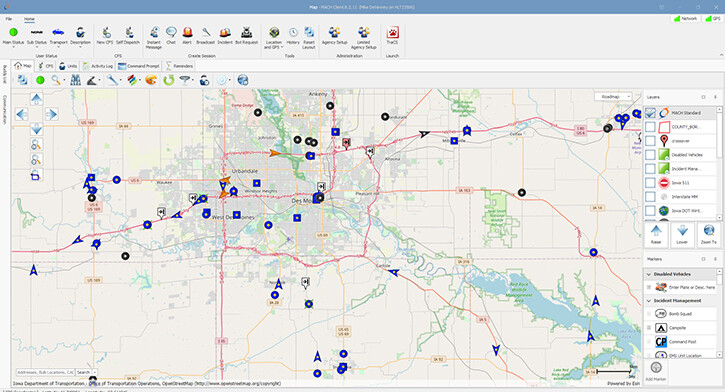
Task: Click the Zoom To button
Action: point(708,234)
